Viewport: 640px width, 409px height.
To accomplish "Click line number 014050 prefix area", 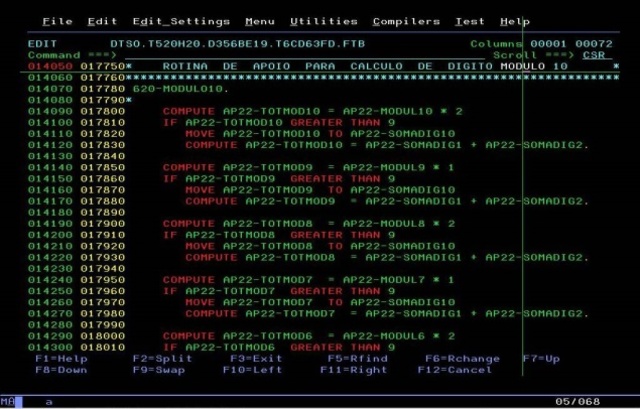I will (x=50, y=66).
